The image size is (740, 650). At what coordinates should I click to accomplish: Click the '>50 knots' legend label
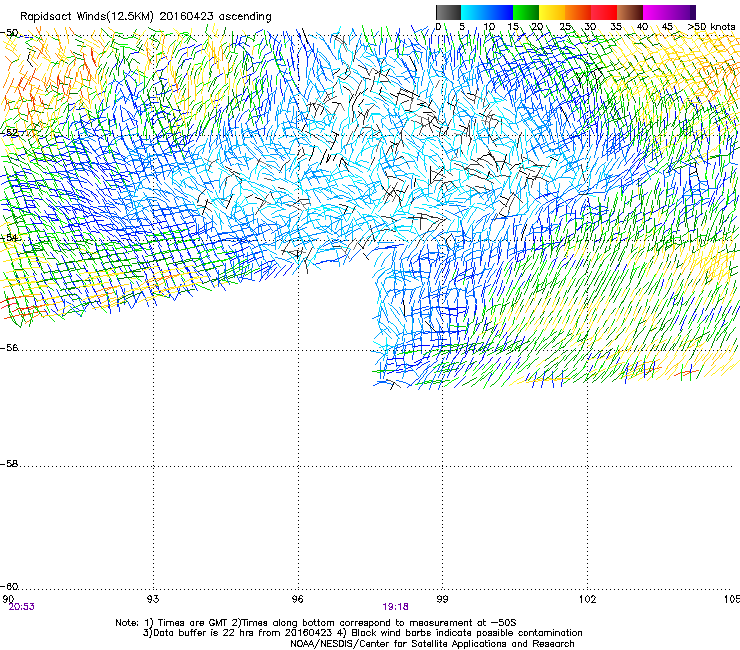(711, 27)
